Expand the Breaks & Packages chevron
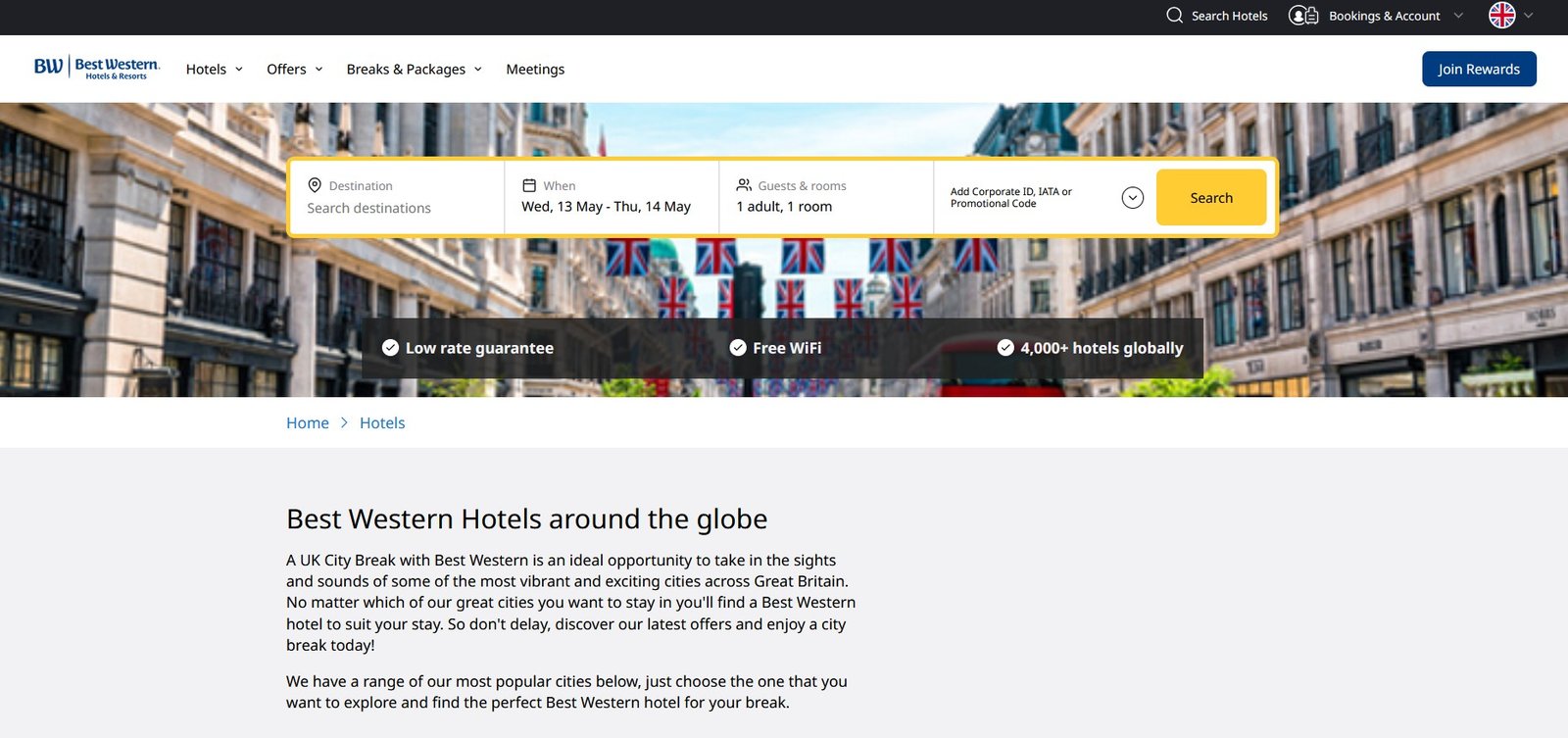Screen dimensions: 1568x738 coord(478,70)
